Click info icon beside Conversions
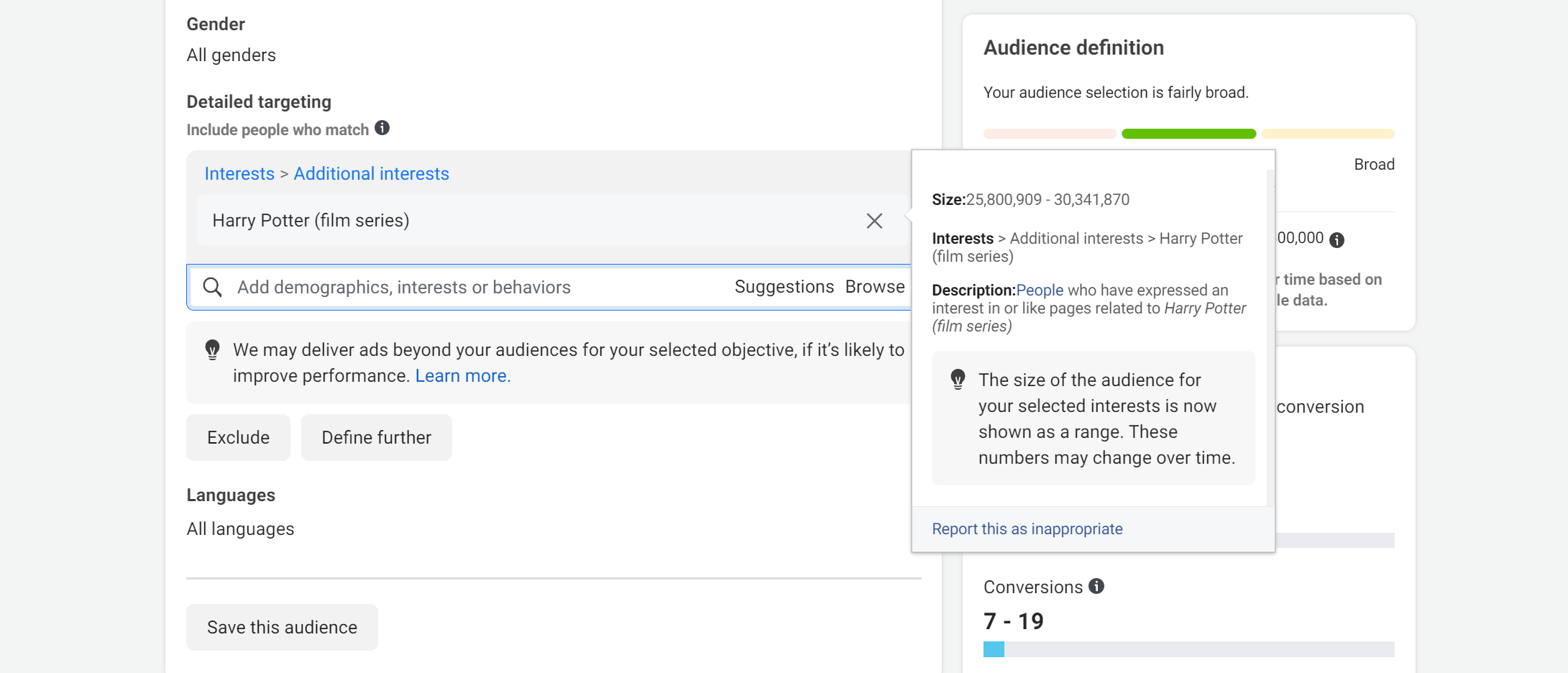Screen dimensions: 1568x673 point(1096,586)
